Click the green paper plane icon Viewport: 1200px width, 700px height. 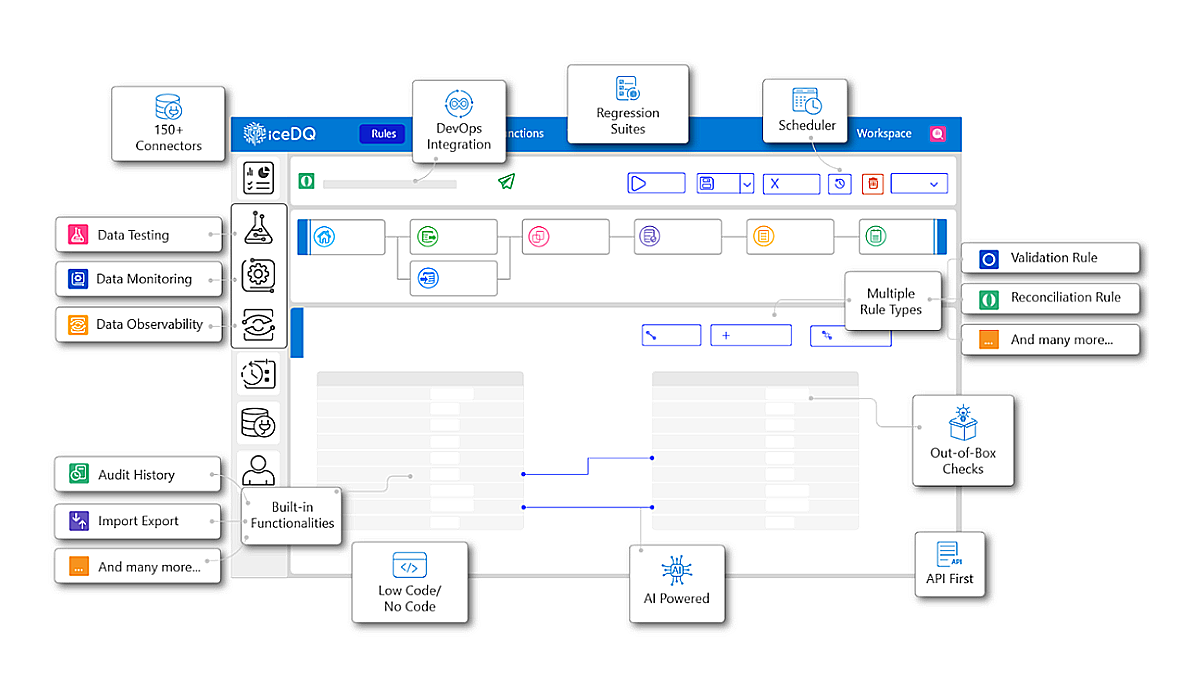[x=506, y=181]
